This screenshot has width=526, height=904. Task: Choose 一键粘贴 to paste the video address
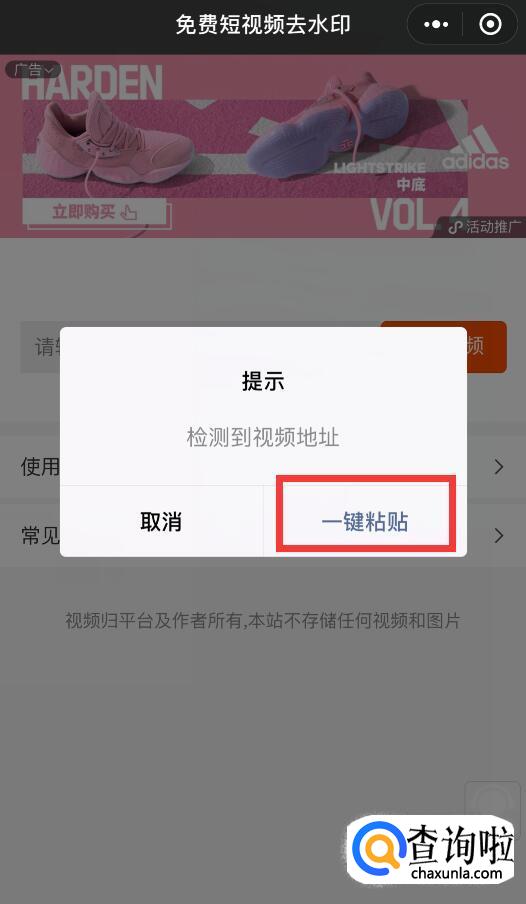[x=366, y=521]
